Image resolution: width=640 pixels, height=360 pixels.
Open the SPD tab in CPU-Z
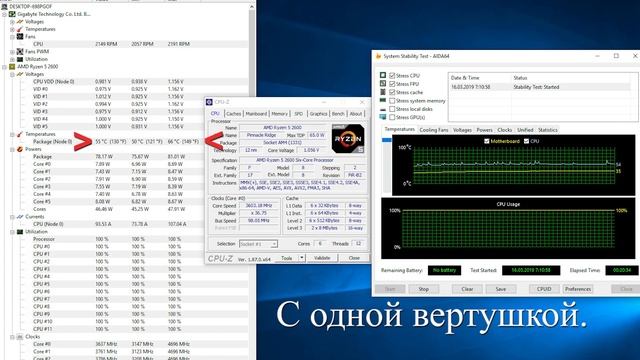pyautogui.click(x=299, y=114)
